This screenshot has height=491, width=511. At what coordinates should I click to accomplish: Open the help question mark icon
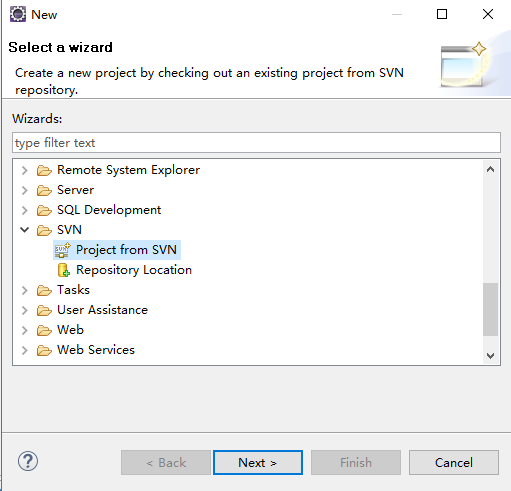click(x=28, y=461)
